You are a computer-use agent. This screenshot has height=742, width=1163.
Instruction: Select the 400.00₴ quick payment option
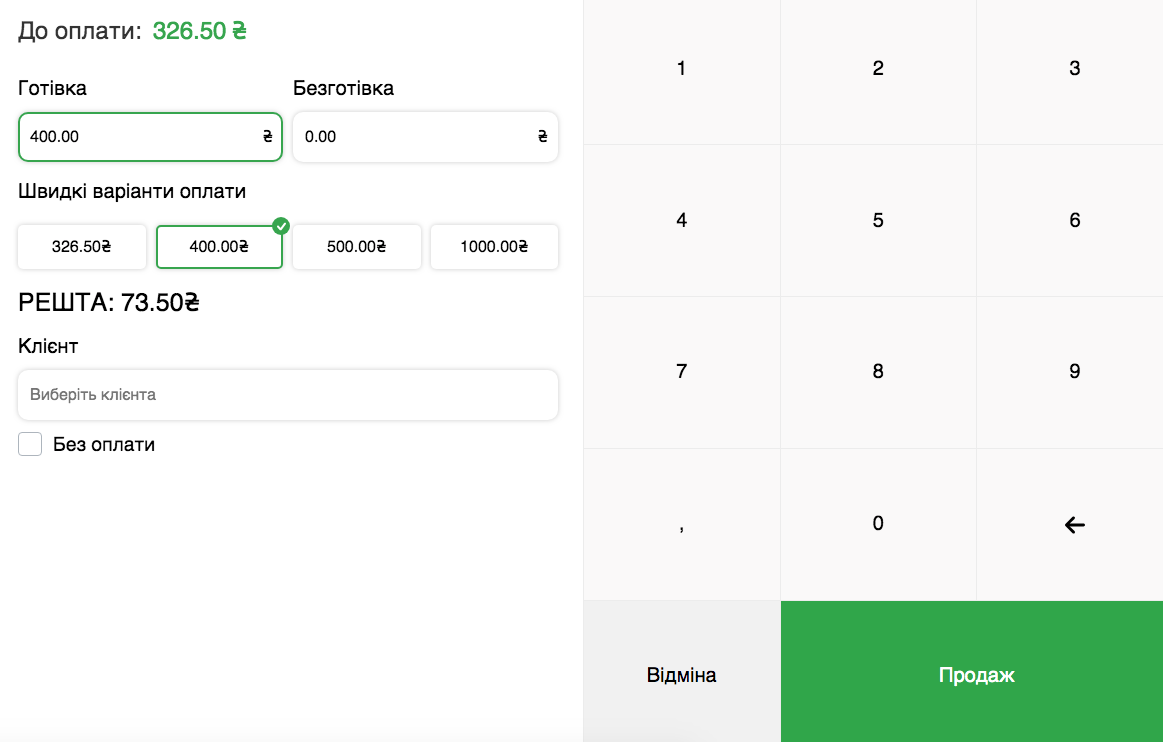pos(219,247)
